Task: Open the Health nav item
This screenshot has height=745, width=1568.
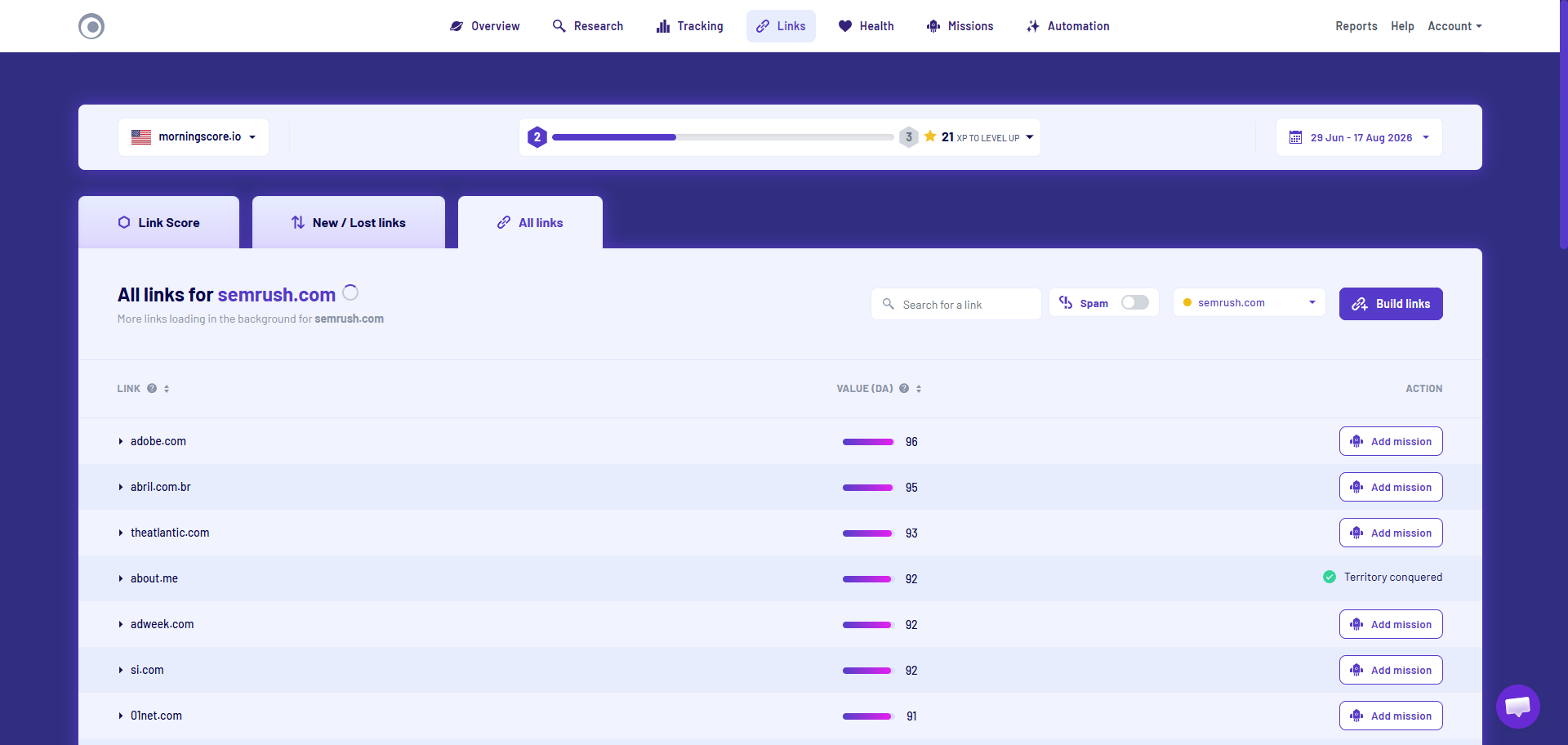Action: (866, 26)
